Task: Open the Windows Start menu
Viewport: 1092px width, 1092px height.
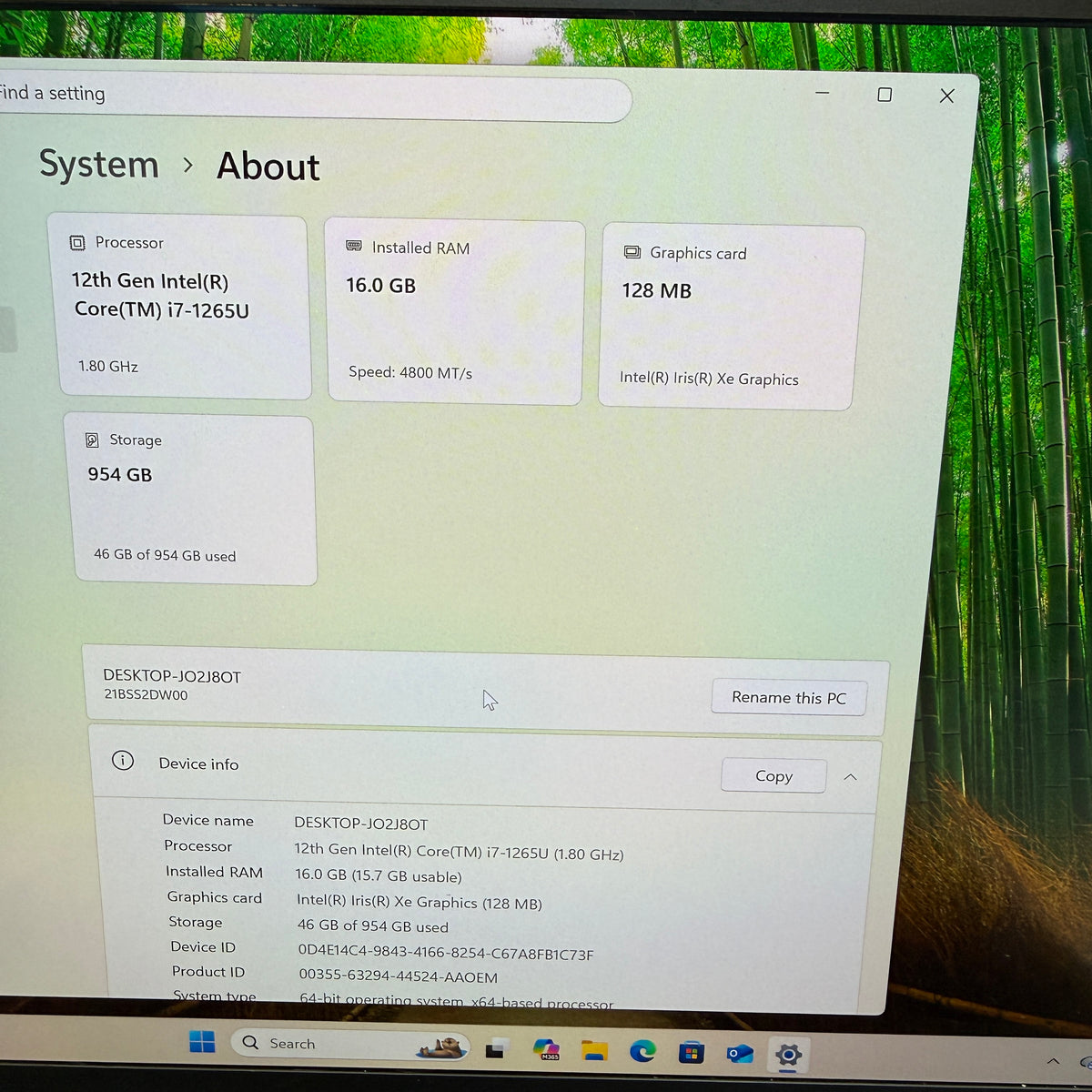Action: click(202, 1042)
